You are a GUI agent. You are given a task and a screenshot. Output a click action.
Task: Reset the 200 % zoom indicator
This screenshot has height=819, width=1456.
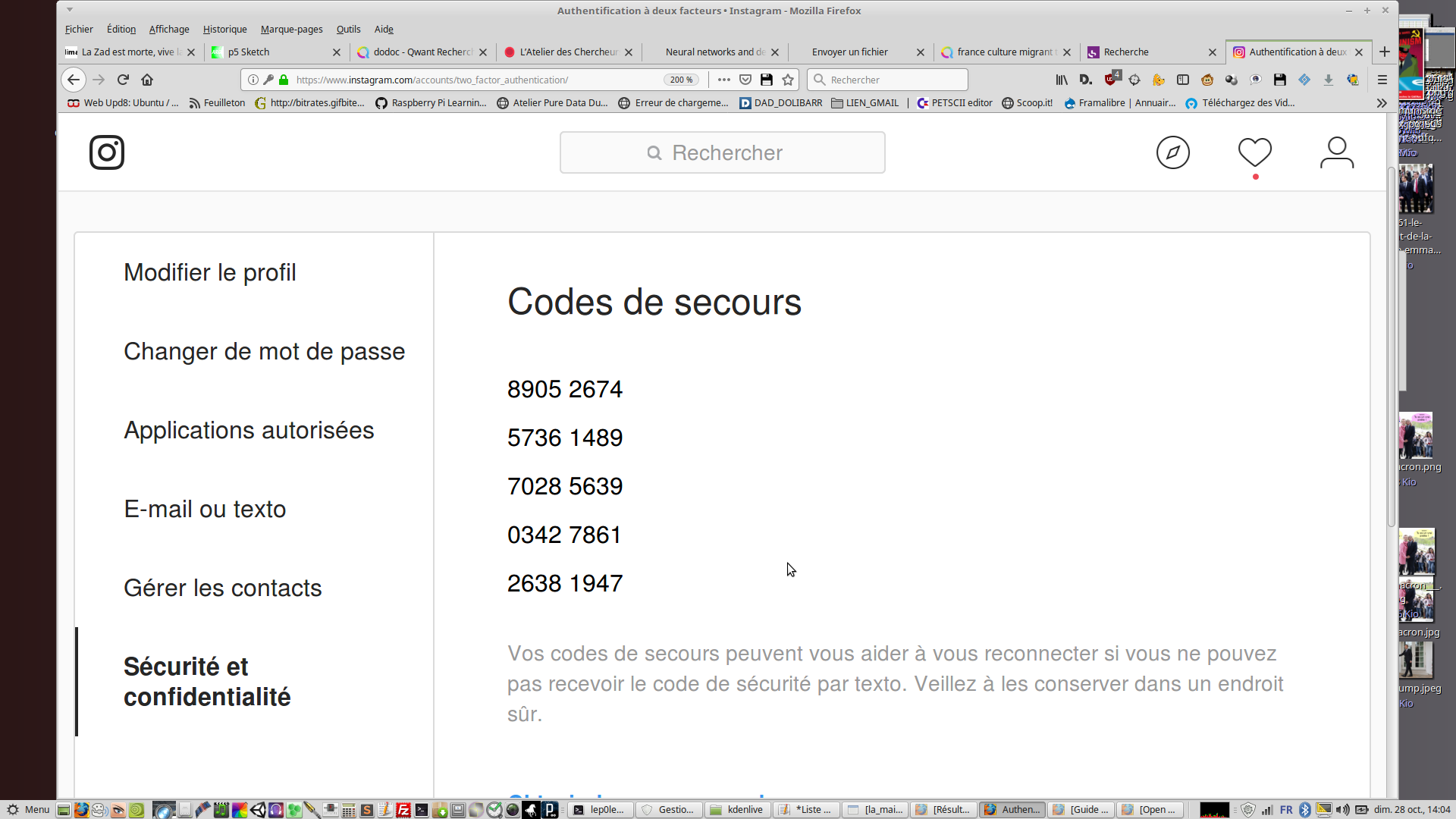tap(681, 80)
